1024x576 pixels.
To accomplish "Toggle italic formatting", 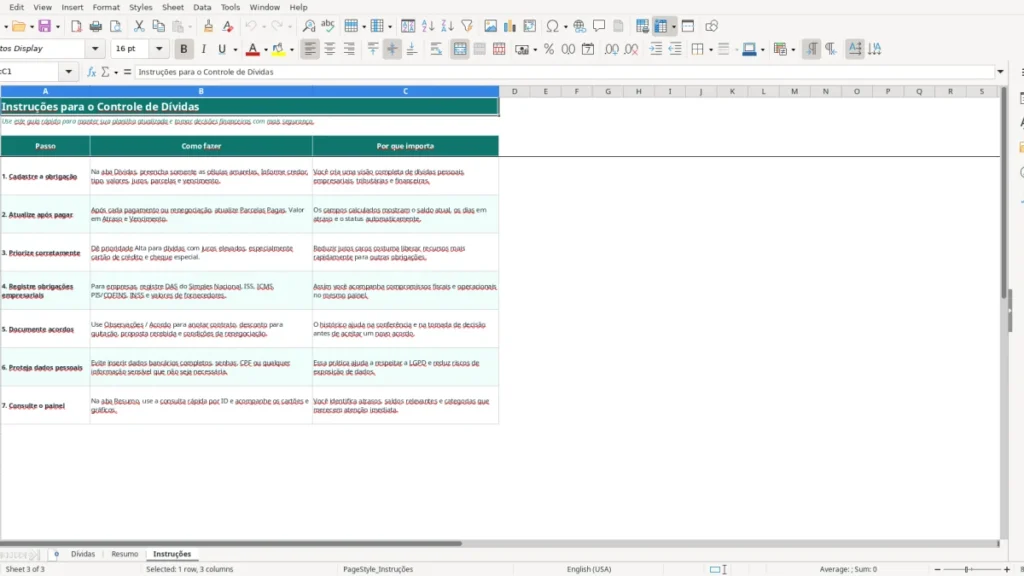I will click(203, 49).
